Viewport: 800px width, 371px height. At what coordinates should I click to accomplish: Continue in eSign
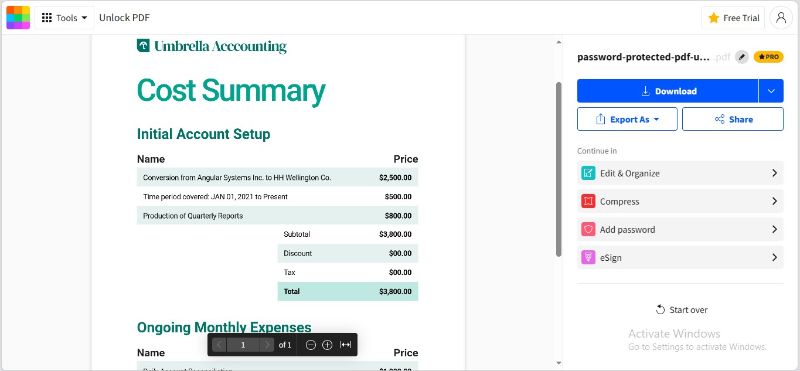pos(680,257)
